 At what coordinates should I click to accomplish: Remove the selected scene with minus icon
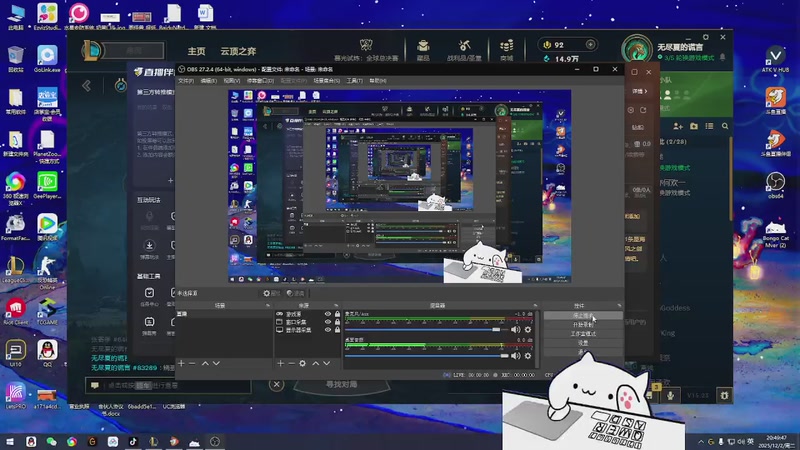[192, 363]
